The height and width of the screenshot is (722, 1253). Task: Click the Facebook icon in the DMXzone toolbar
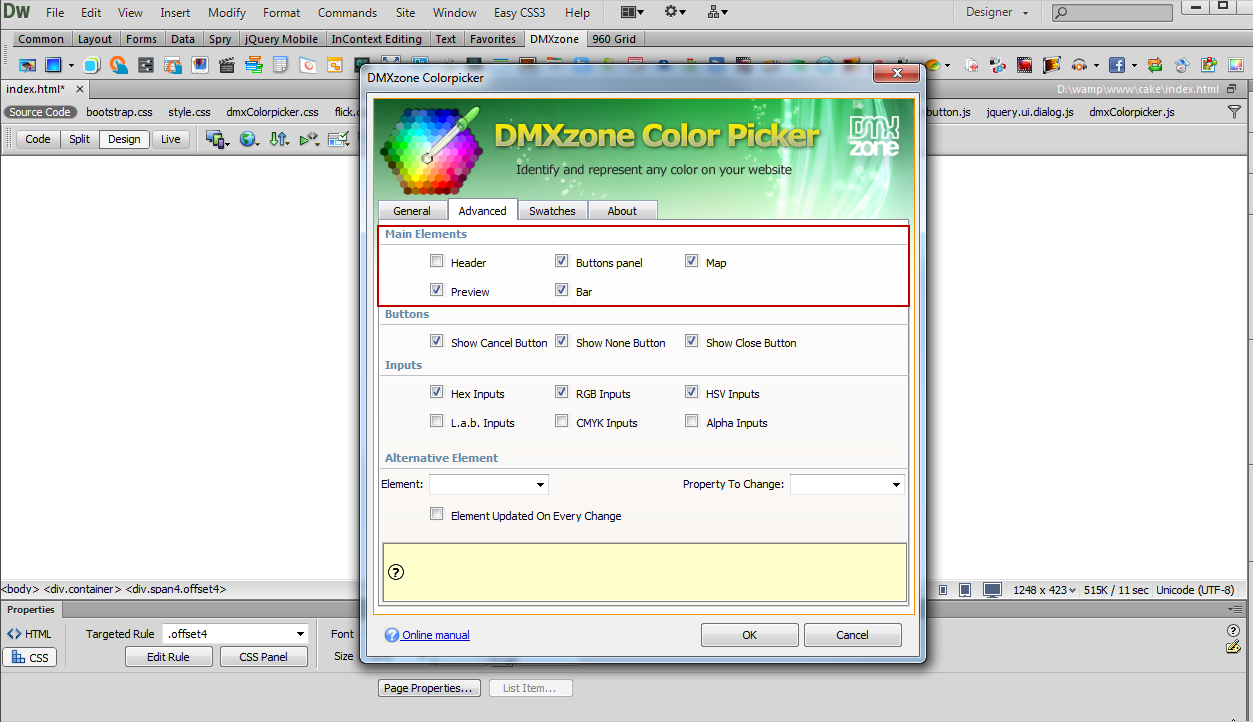[x=1116, y=65]
